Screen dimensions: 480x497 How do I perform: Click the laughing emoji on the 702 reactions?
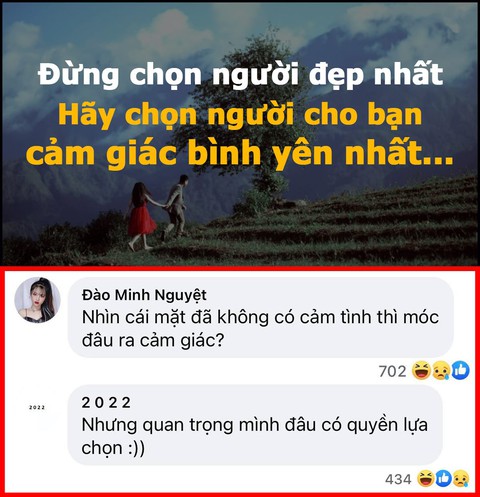[422, 371]
